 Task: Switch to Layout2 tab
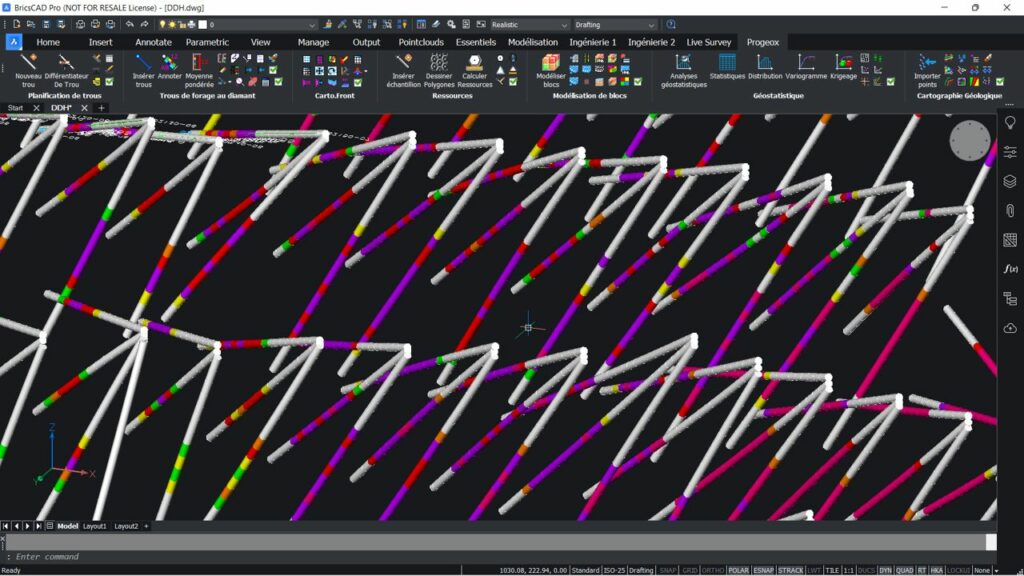(x=126, y=526)
